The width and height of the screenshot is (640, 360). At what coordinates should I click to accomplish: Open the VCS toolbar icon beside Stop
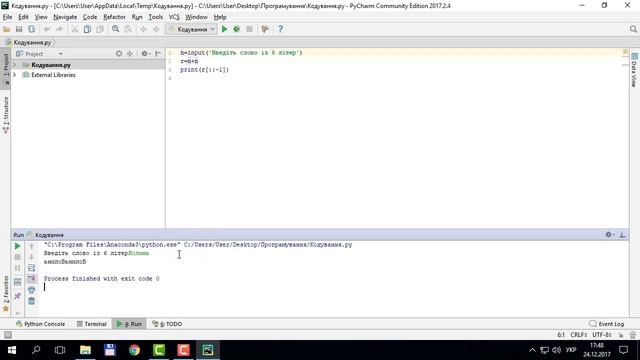pos(265,29)
